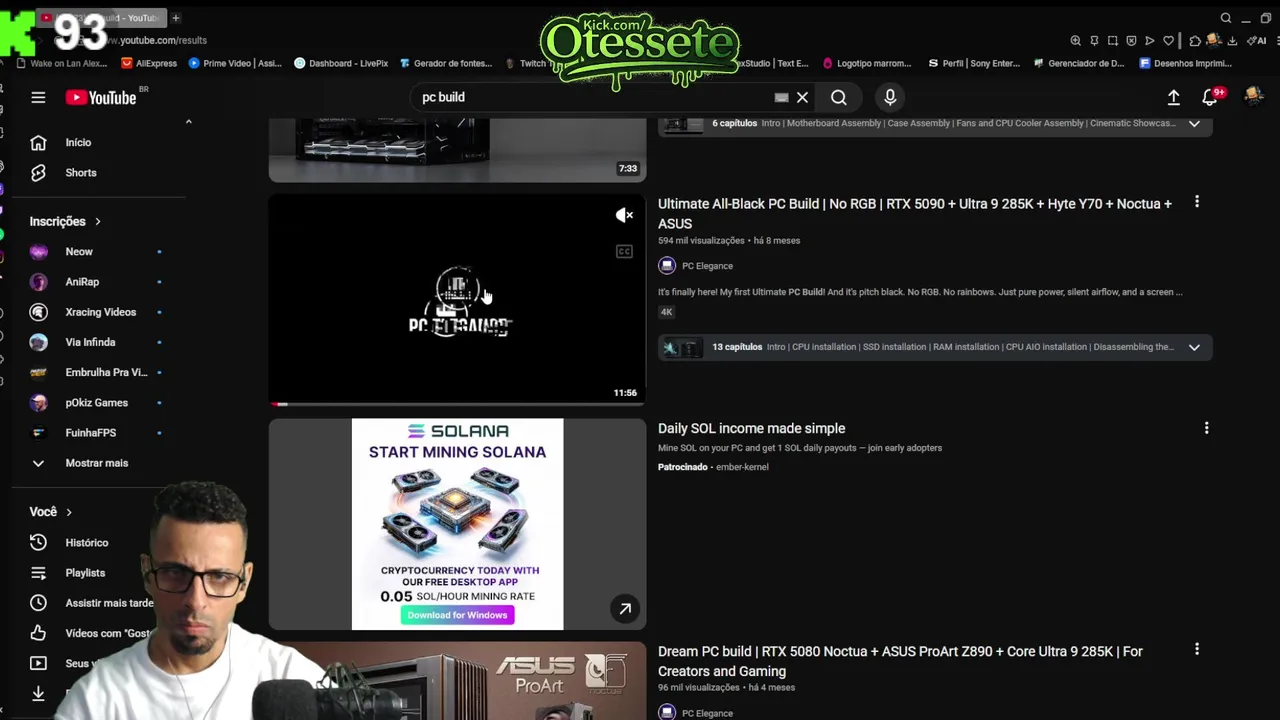Click Download for Windows in Solana ad
The image size is (1280, 720).
[457, 615]
